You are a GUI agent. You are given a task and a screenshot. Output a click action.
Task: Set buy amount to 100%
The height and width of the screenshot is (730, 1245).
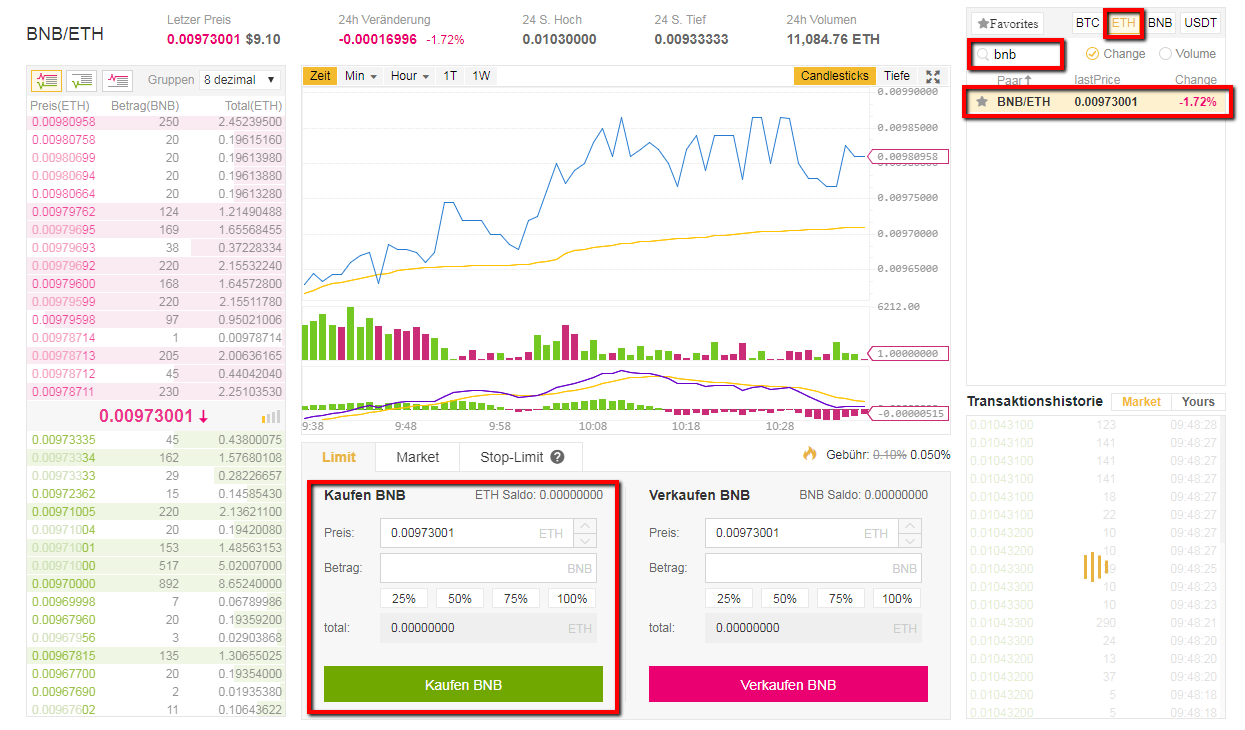(572, 598)
